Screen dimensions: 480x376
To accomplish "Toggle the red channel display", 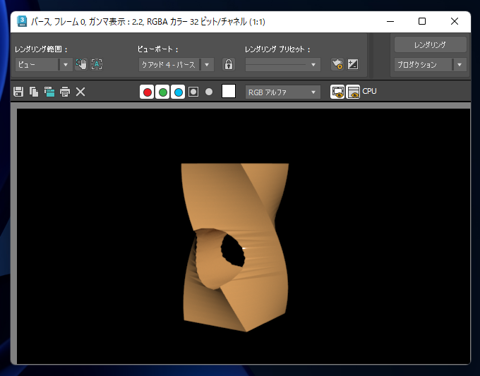I will pos(147,92).
